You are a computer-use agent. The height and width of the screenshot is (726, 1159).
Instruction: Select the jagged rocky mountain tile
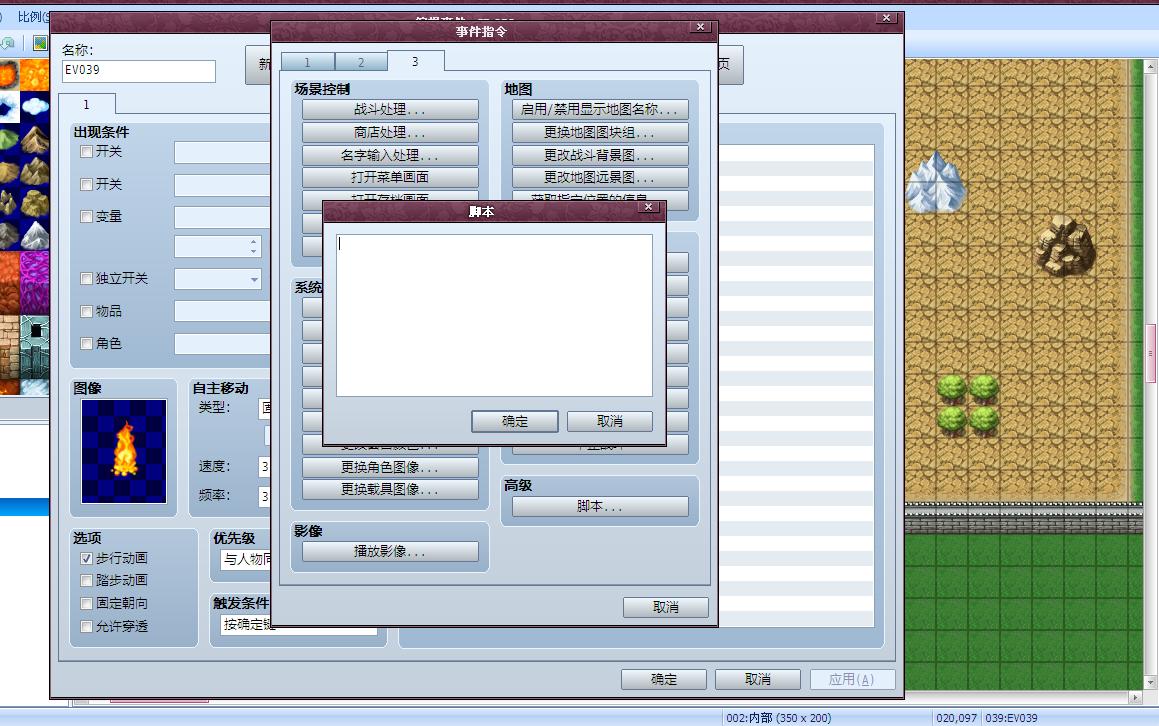click(x=35, y=171)
